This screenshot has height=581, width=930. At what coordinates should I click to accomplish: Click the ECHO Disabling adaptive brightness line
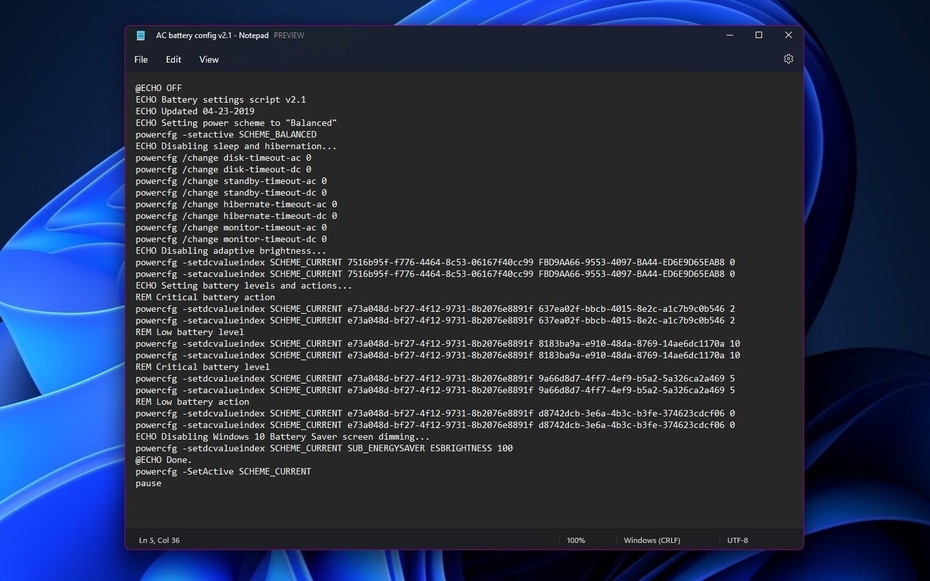[x=232, y=250]
